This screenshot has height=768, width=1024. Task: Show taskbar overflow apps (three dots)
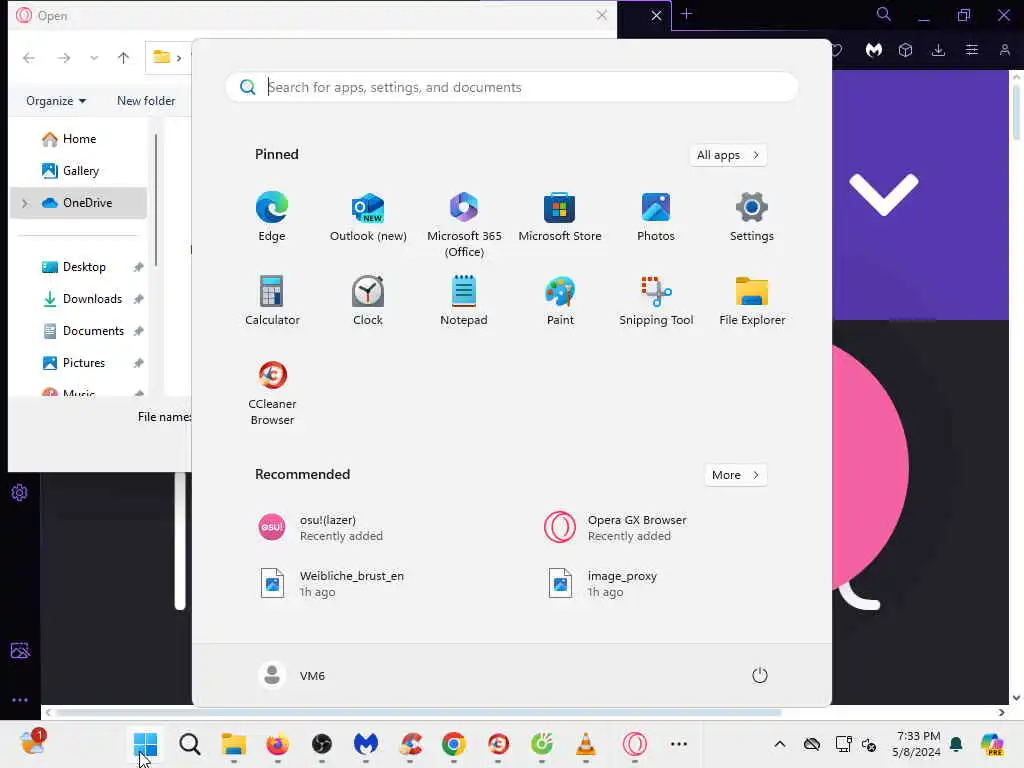tap(679, 744)
